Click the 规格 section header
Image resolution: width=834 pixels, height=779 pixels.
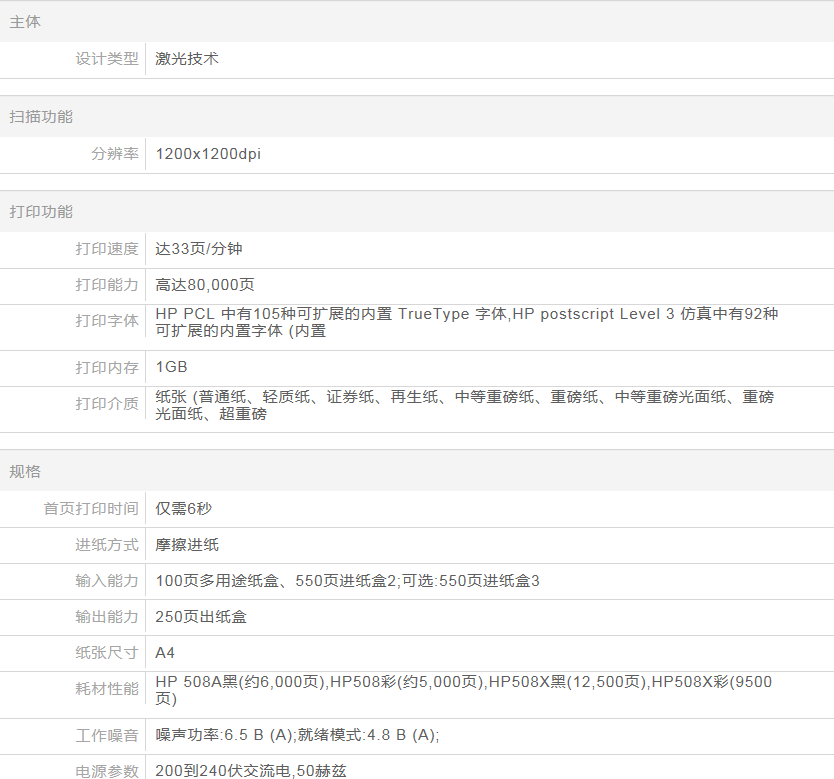point(25,472)
